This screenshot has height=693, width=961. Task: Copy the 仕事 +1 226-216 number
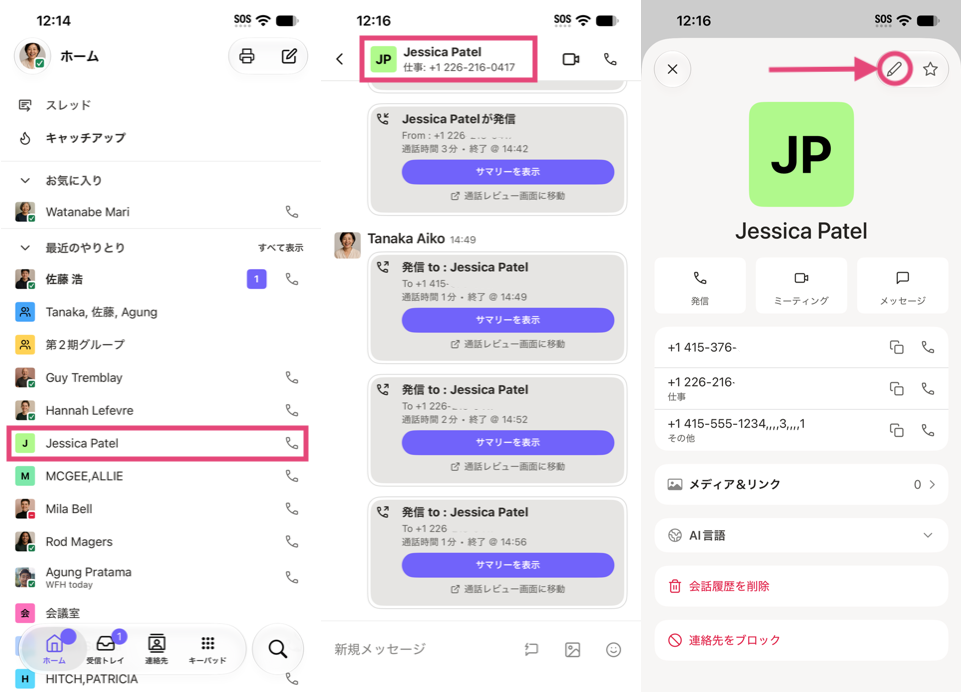point(897,388)
